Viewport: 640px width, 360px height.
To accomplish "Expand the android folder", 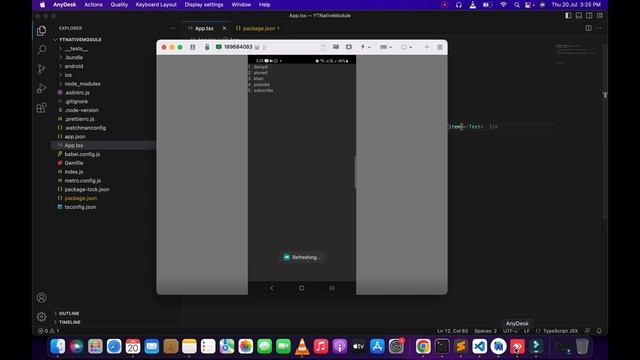I will pos(74,66).
